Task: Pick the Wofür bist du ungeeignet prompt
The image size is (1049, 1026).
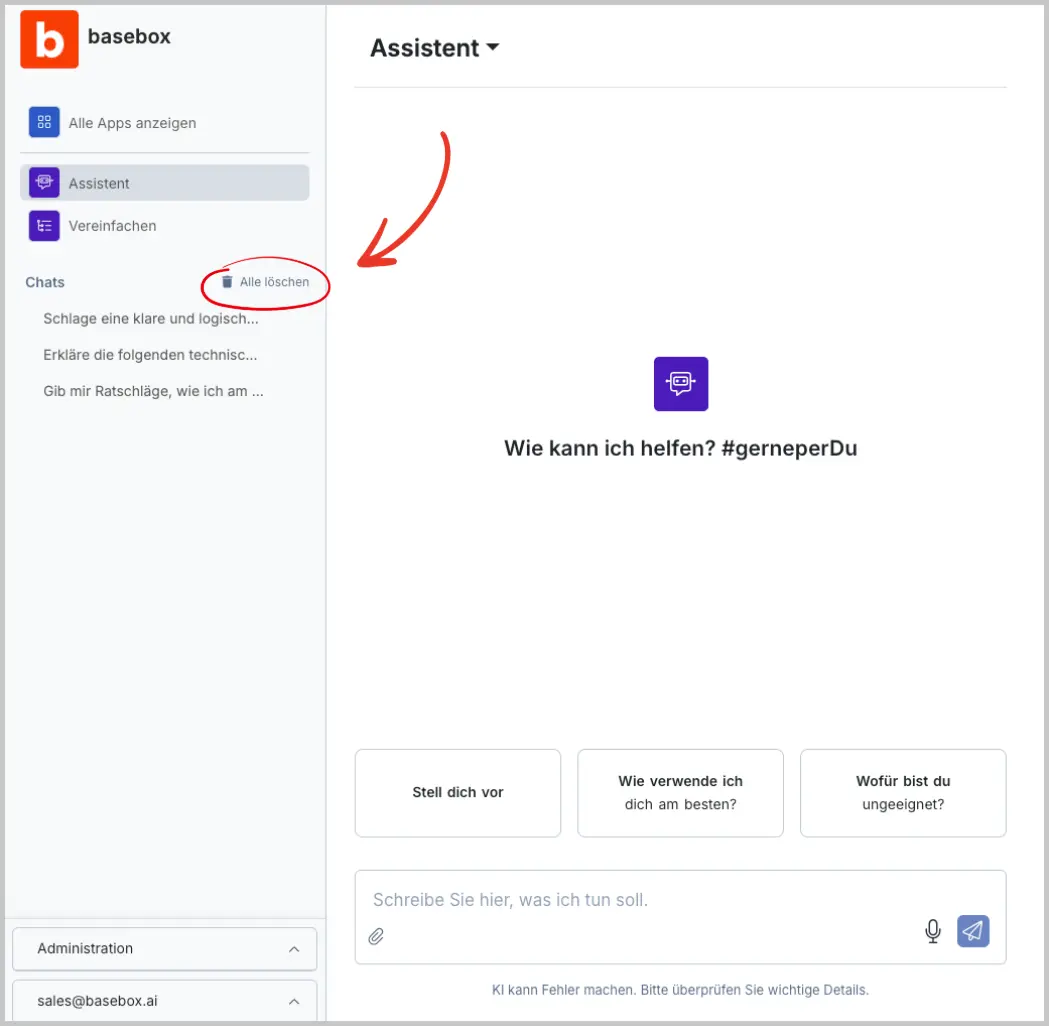Action: 902,793
